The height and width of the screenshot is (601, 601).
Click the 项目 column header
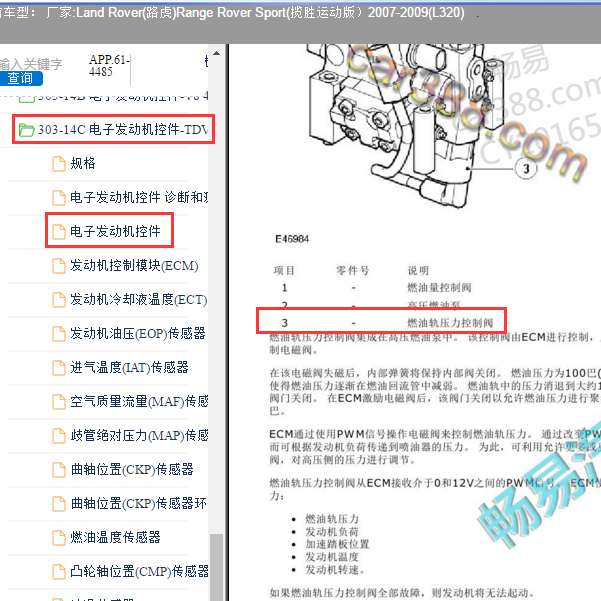(x=284, y=271)
